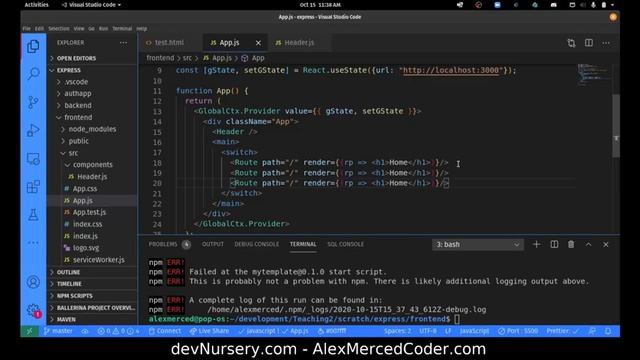Open the Search view icon
This screenshot has width=640, height=360.
(33, 74)
